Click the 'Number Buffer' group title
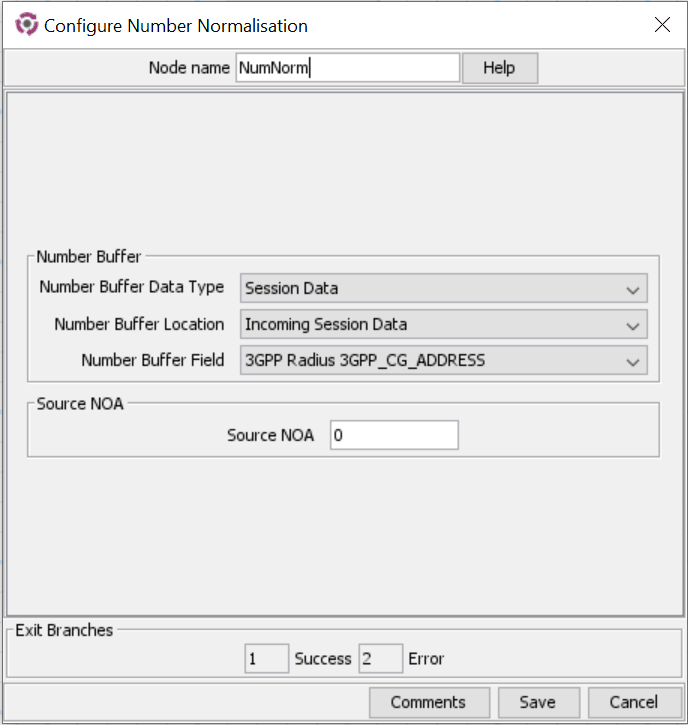Viewport: 688px width, 725px height. click(x=88, y=257)
